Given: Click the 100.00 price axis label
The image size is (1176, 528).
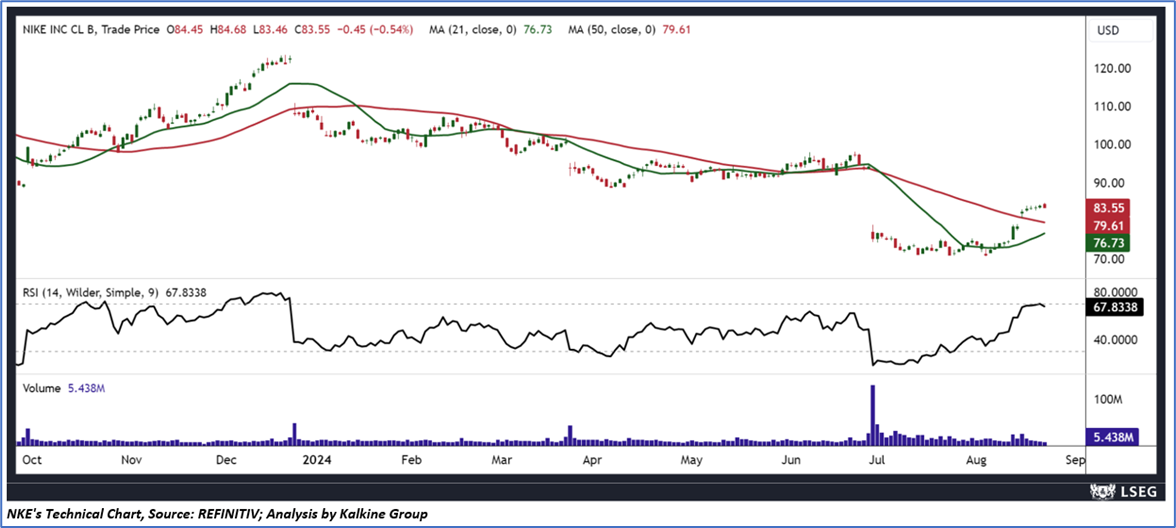Looking at the screenshot, I should click(x=1112, y=145).
